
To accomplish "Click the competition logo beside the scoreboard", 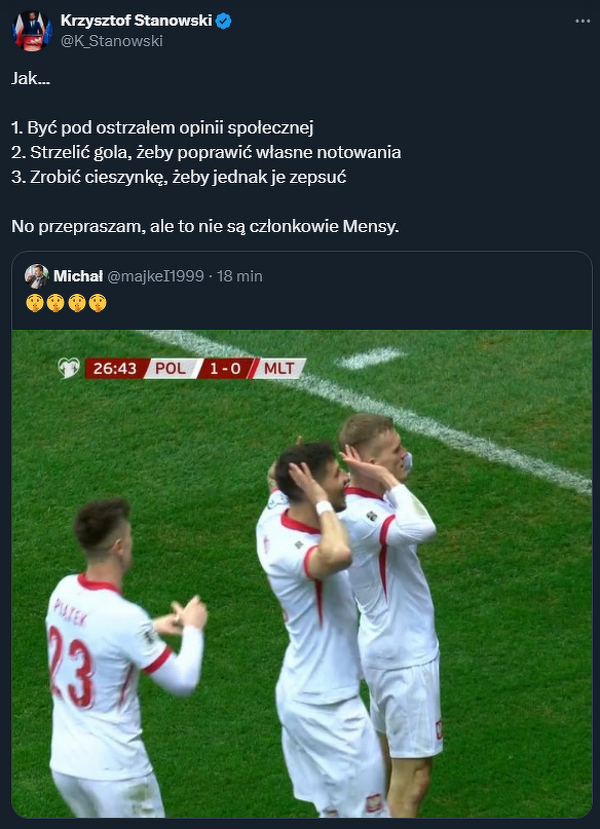I will pos(68,367).
